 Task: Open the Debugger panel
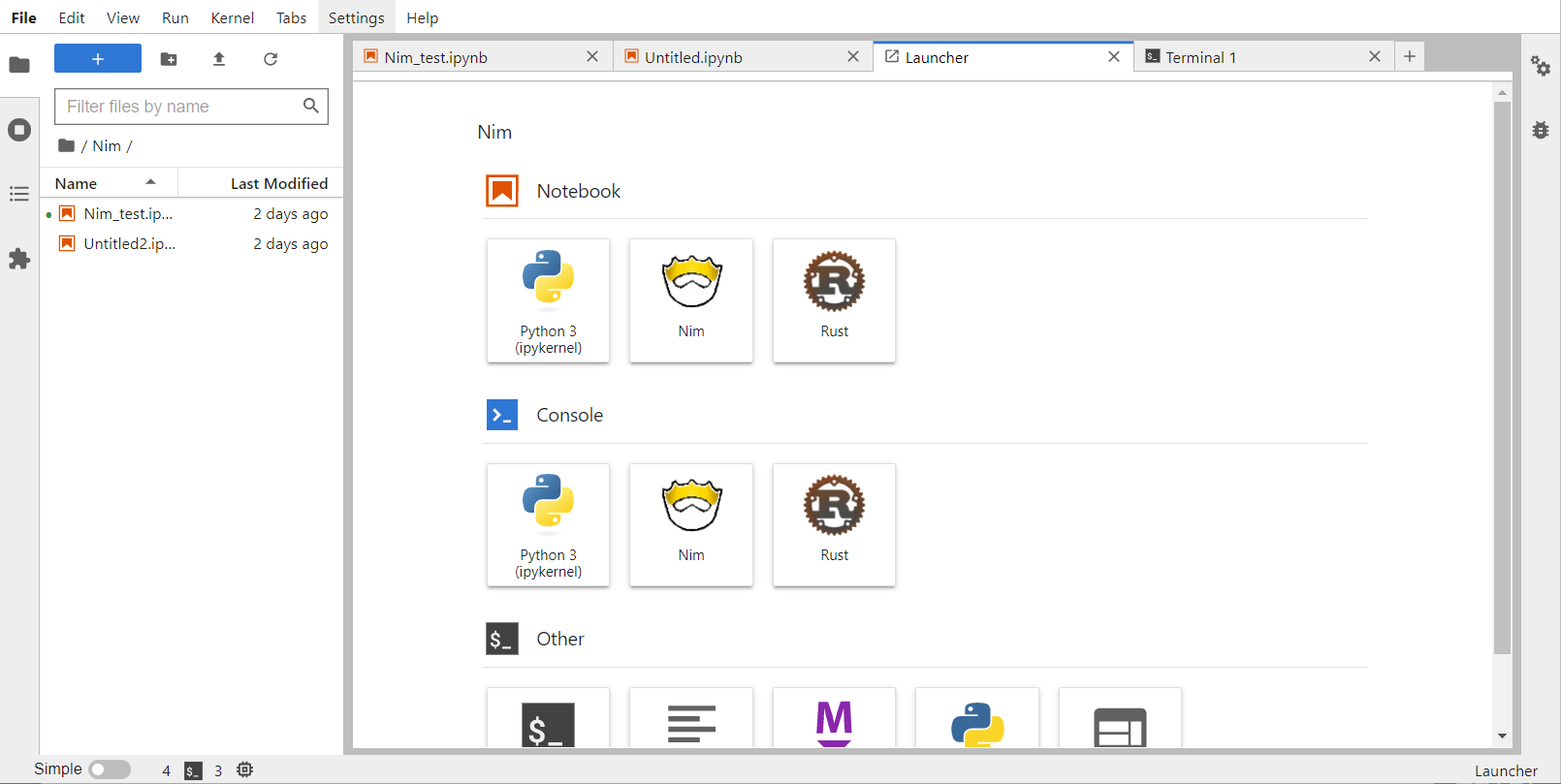click(x=1541, y=130)
